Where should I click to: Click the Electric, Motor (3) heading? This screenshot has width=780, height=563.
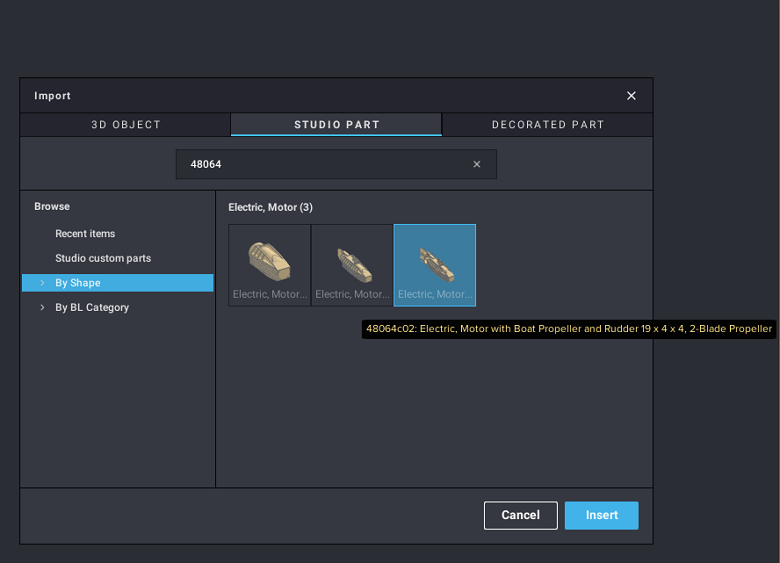(x=270, y=207)
